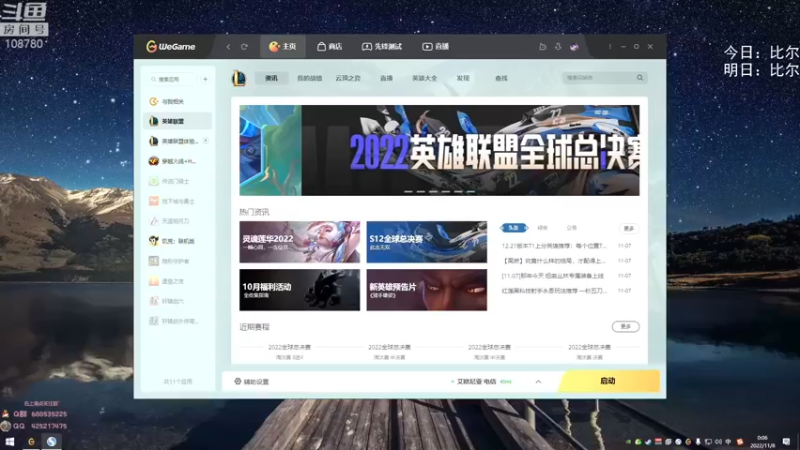The width and height of the screenshot is (800, 450).
Task: Switch to the 云顶之弈 tab
Action: click(x=348, y=78)
